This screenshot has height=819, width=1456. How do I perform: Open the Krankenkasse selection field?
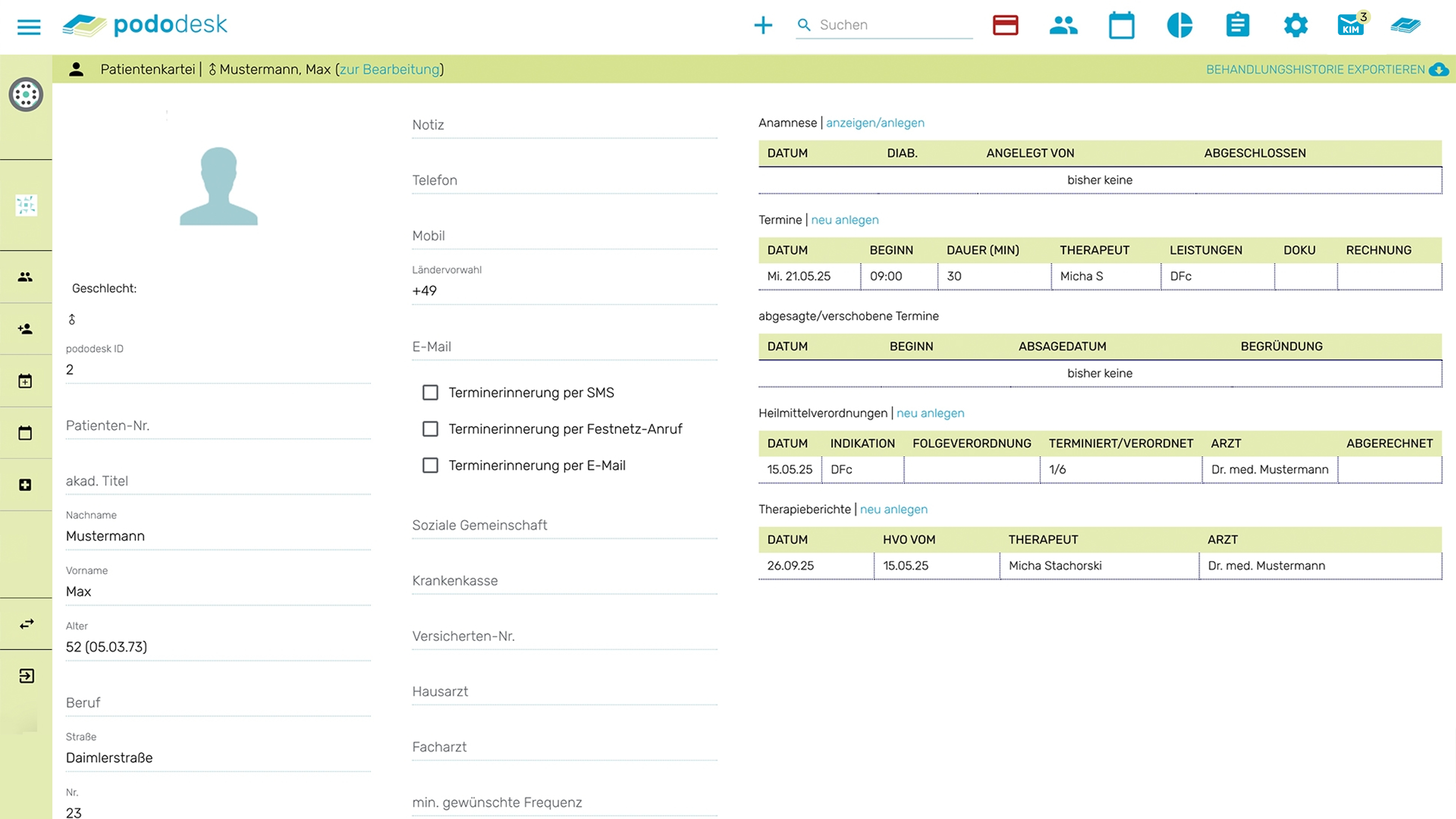pyautogui.click(x=564, y=580)
